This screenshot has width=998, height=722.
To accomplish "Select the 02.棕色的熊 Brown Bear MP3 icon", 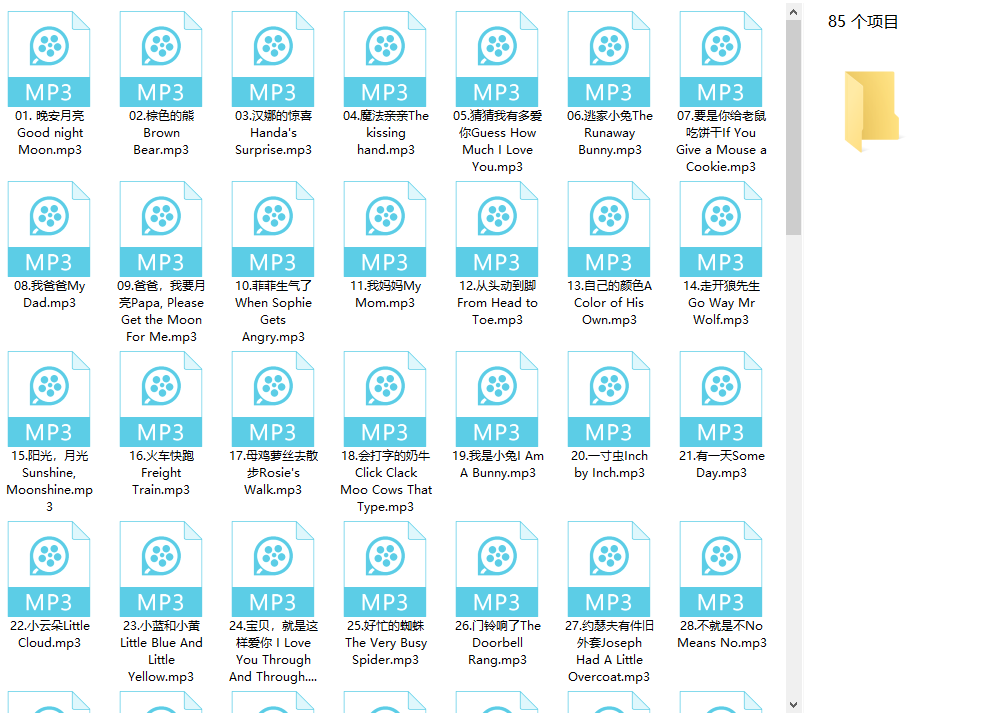I will (161, 59).
